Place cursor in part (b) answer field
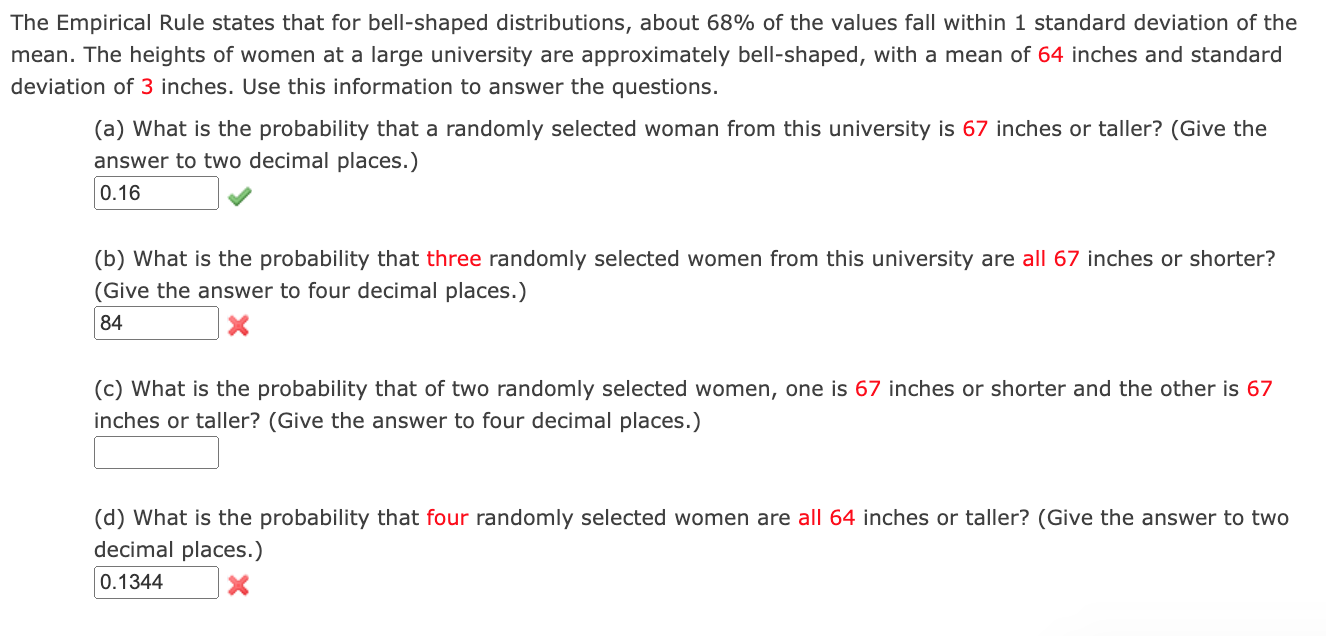1326x636 pixels. [x=156, y=322]
